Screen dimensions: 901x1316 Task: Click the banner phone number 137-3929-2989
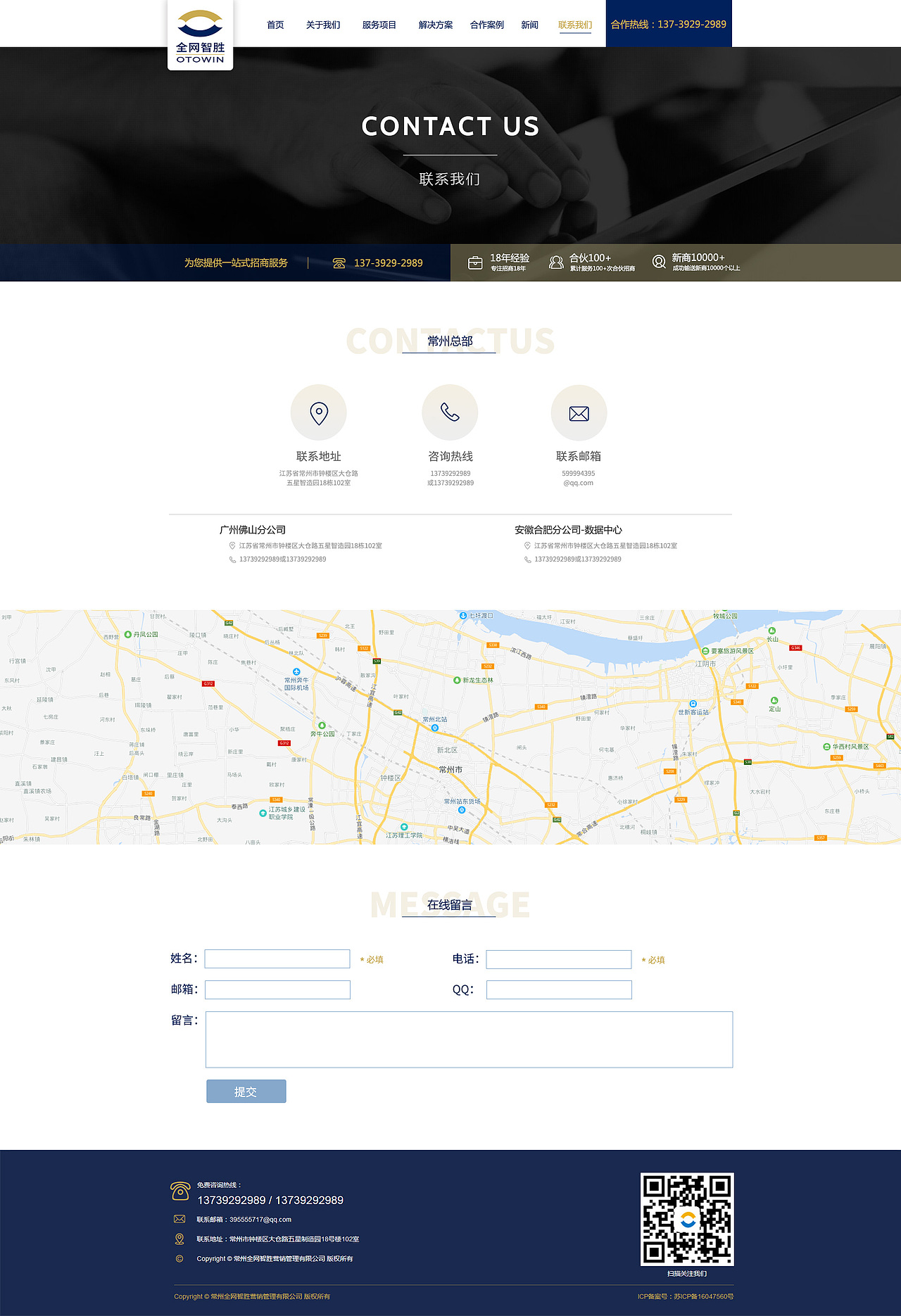[389, 263]
